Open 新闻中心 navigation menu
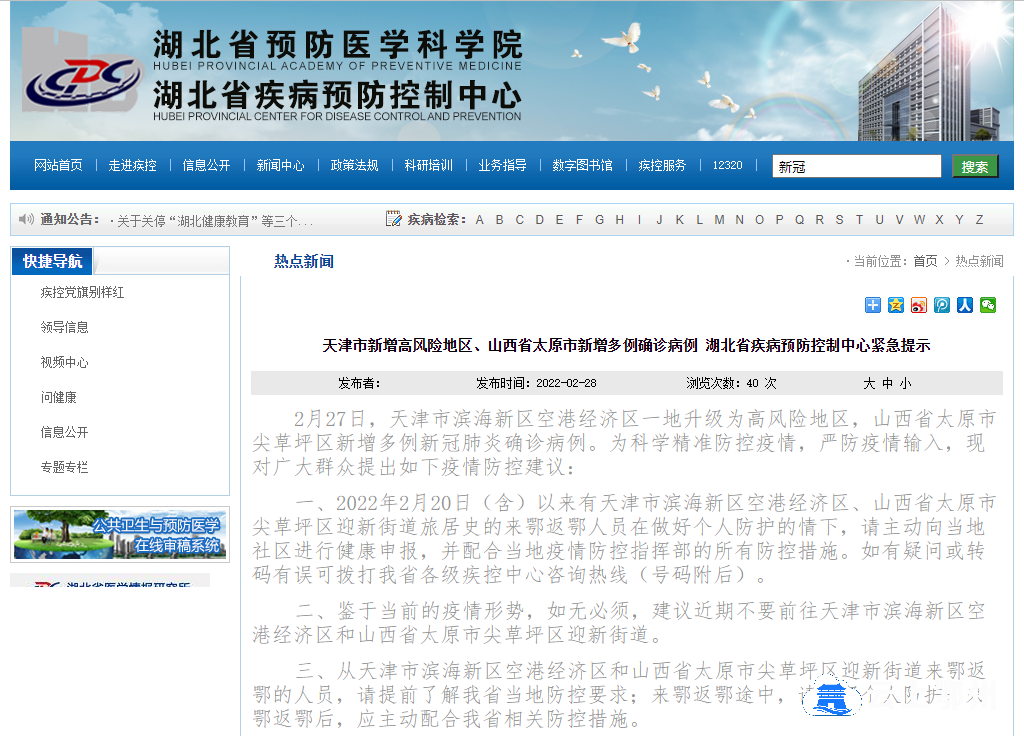The height and width of the screenshot is (736, 1024). pos(280,166)
